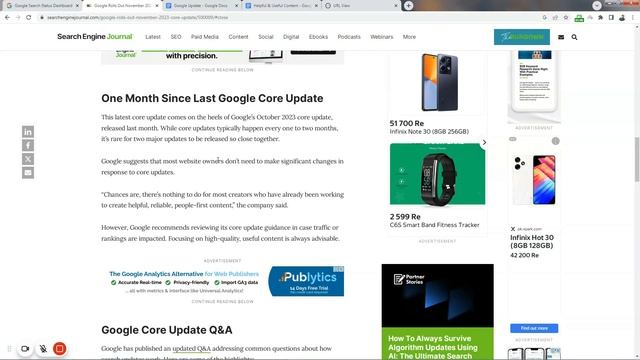Open the Latest menu
This screenshot has height=360, width=640.
click(153, 37)
